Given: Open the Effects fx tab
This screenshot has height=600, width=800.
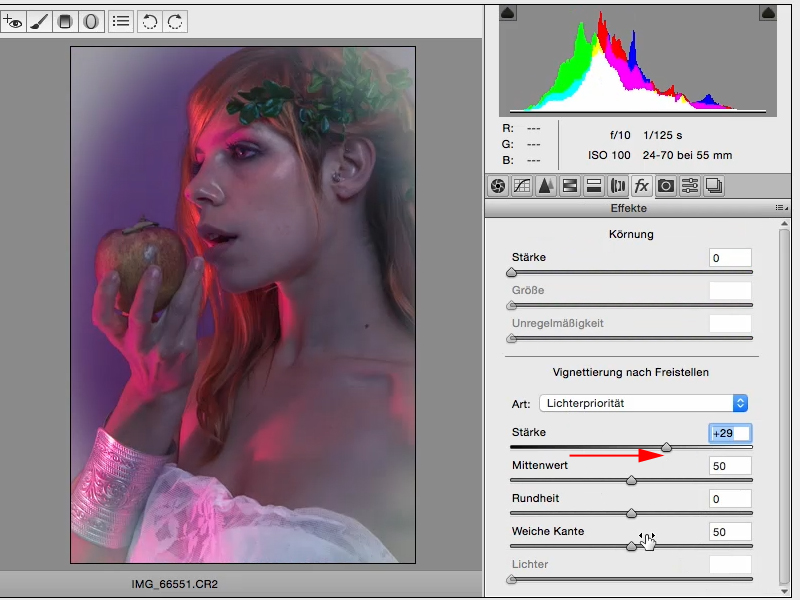Looking at the screenshot, I should click(641, 186).
